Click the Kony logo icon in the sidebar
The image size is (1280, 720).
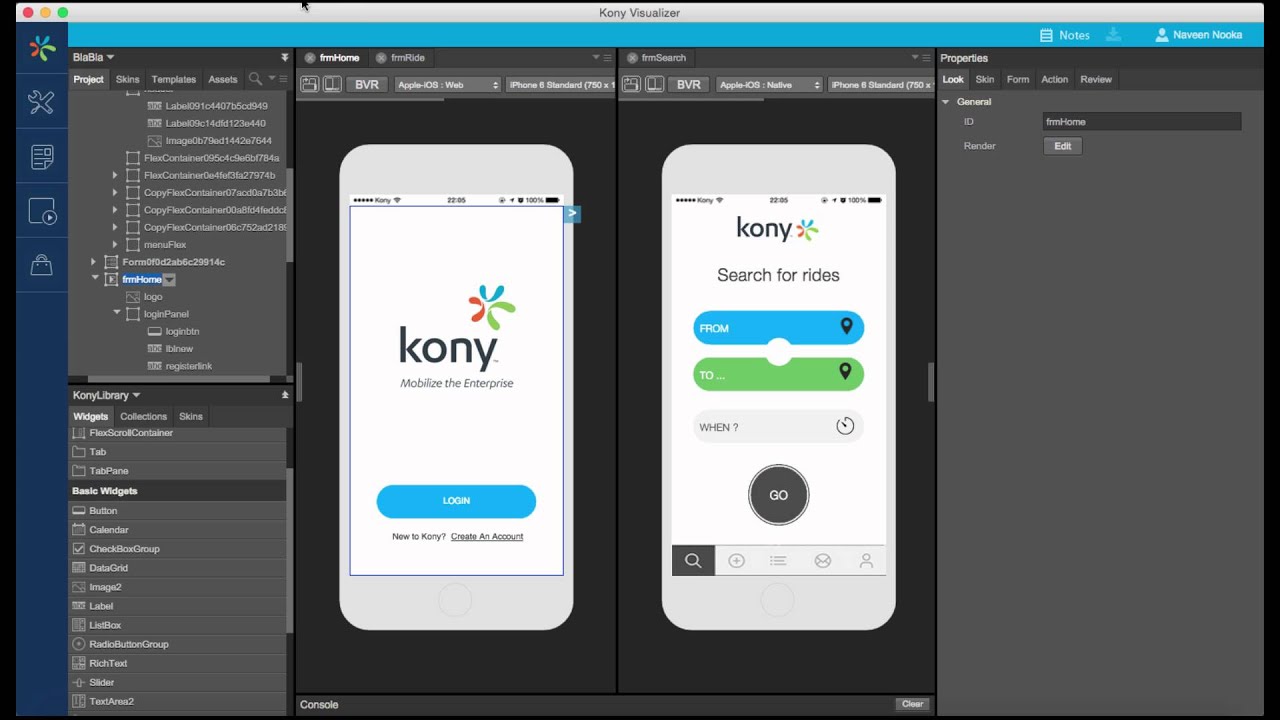pos(42,48)
